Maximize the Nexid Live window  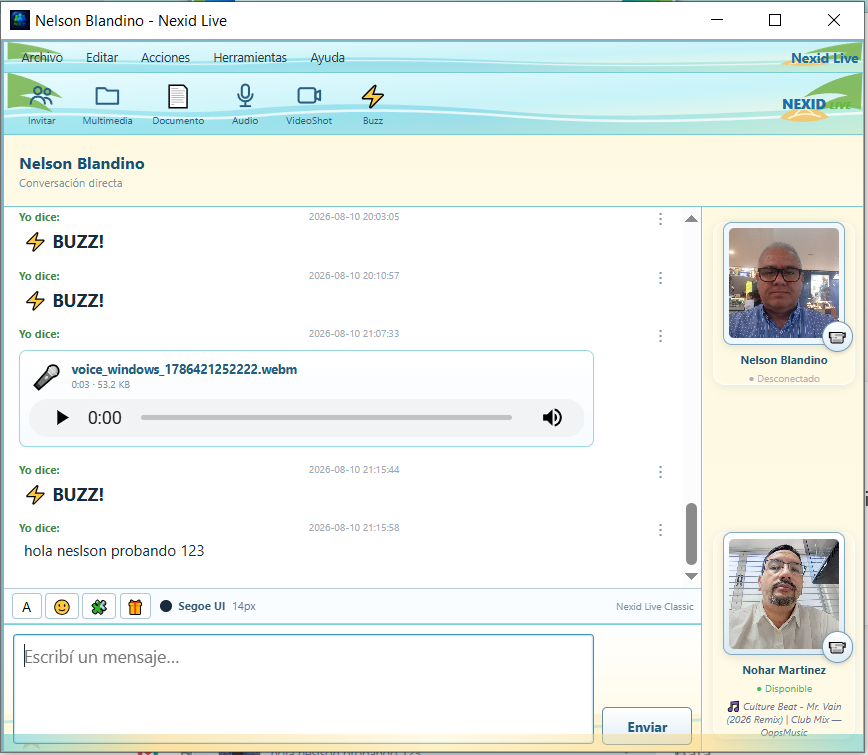point(775,20)
